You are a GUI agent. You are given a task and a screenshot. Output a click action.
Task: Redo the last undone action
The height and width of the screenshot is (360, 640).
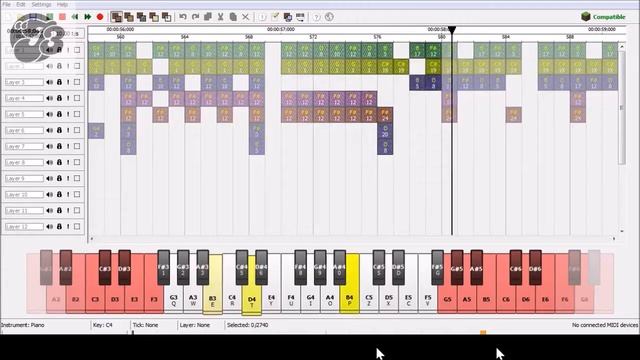[196, 17]
